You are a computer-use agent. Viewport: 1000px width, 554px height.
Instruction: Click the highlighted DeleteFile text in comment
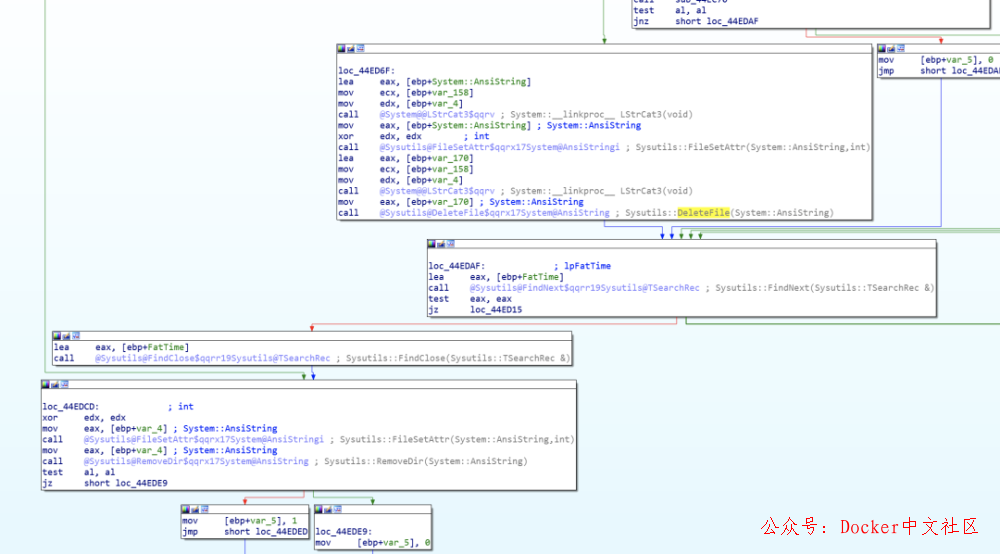click(x=703, y=213)
